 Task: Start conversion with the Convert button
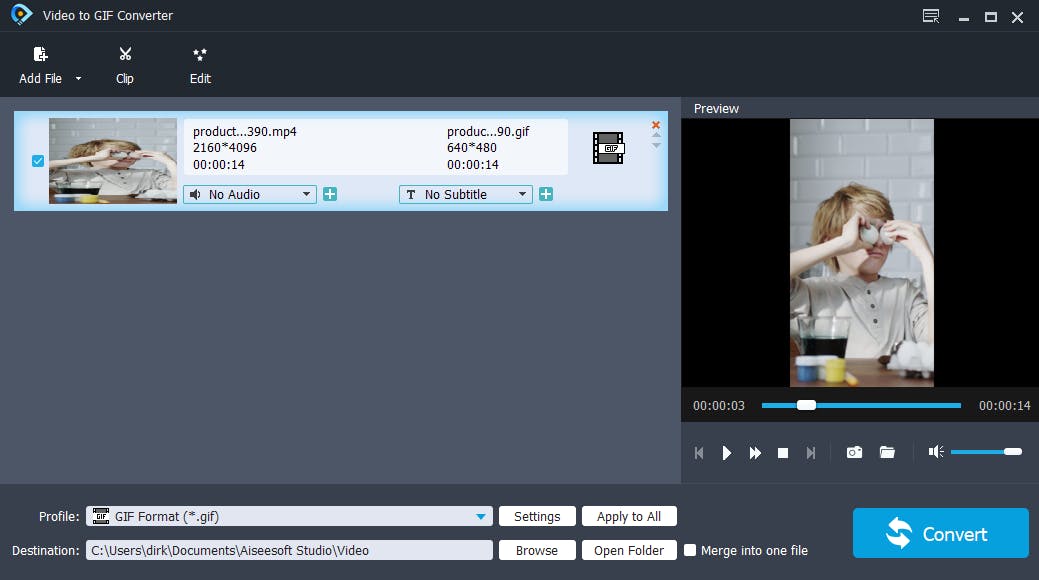pos(940,533)
